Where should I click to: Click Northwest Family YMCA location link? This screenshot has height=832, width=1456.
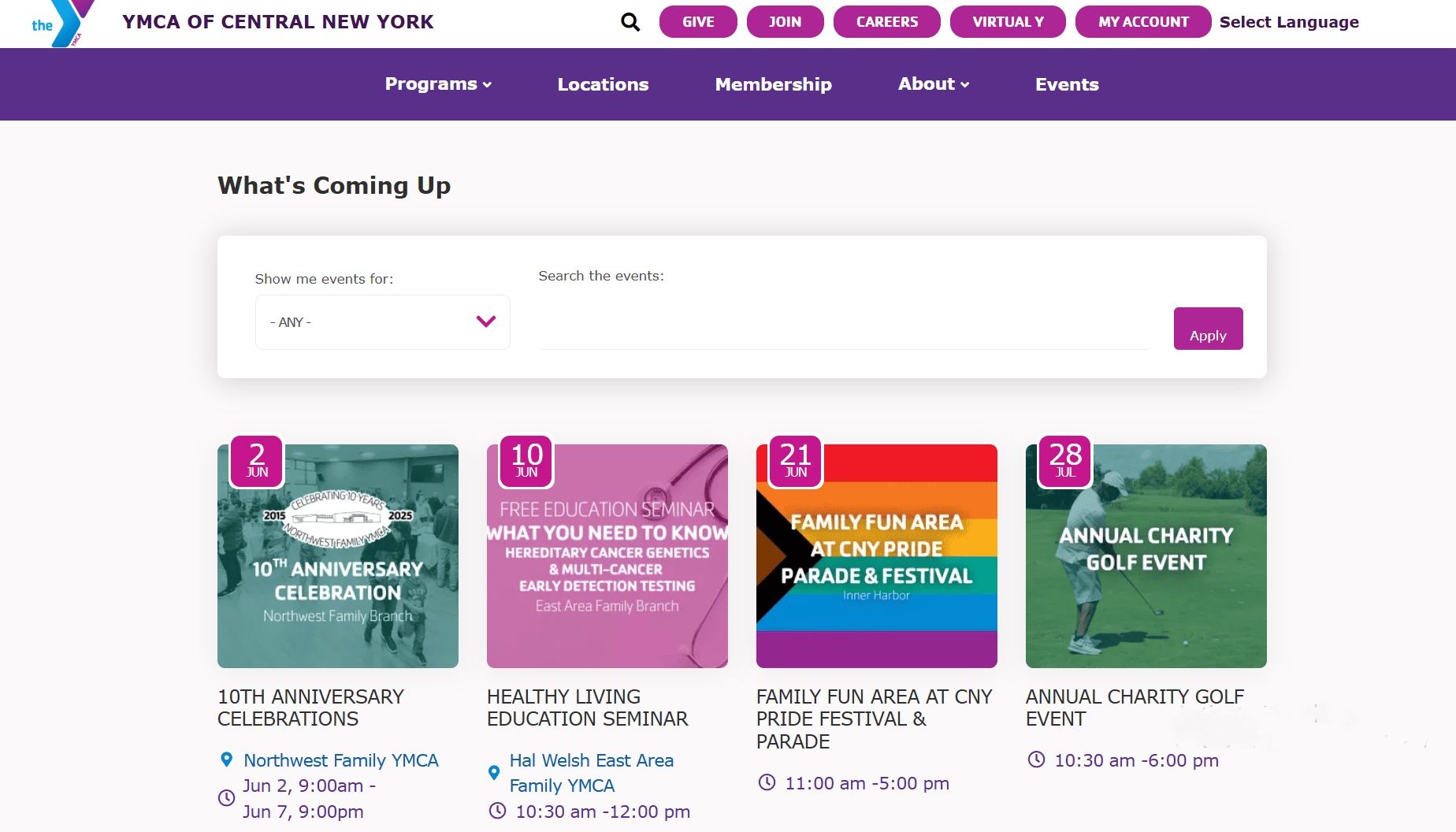pos(341,760)
